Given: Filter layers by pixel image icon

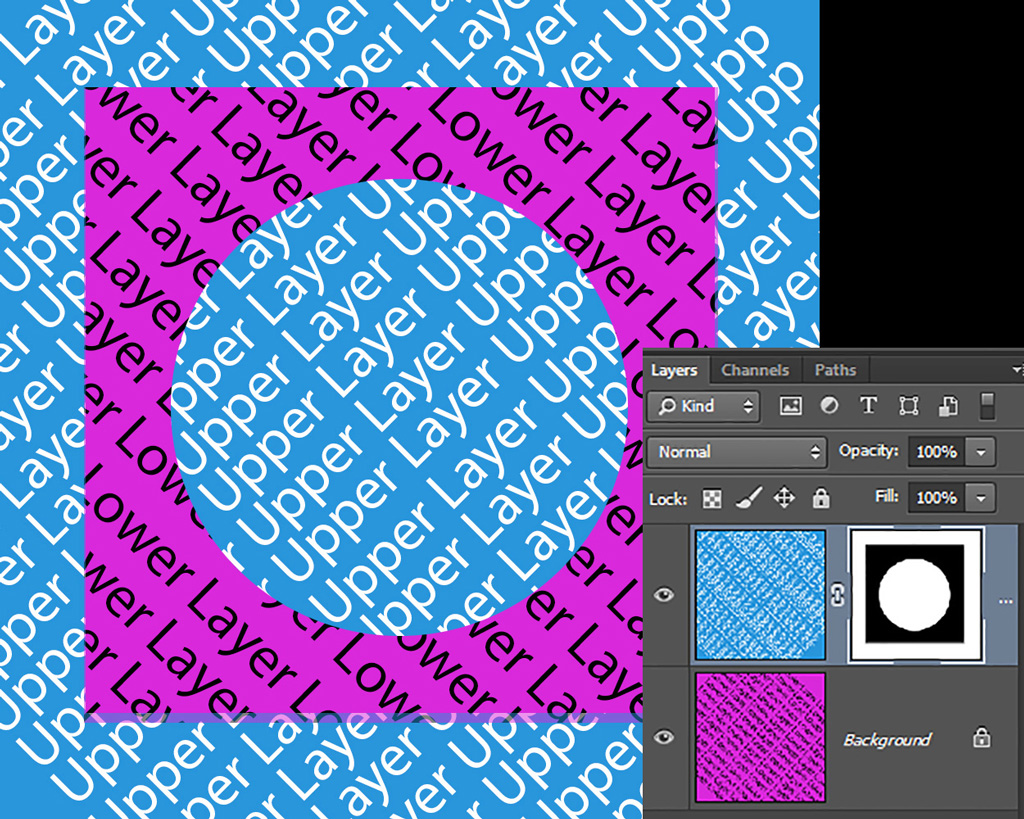Looking at the screenshot, I should coord(790,406).
